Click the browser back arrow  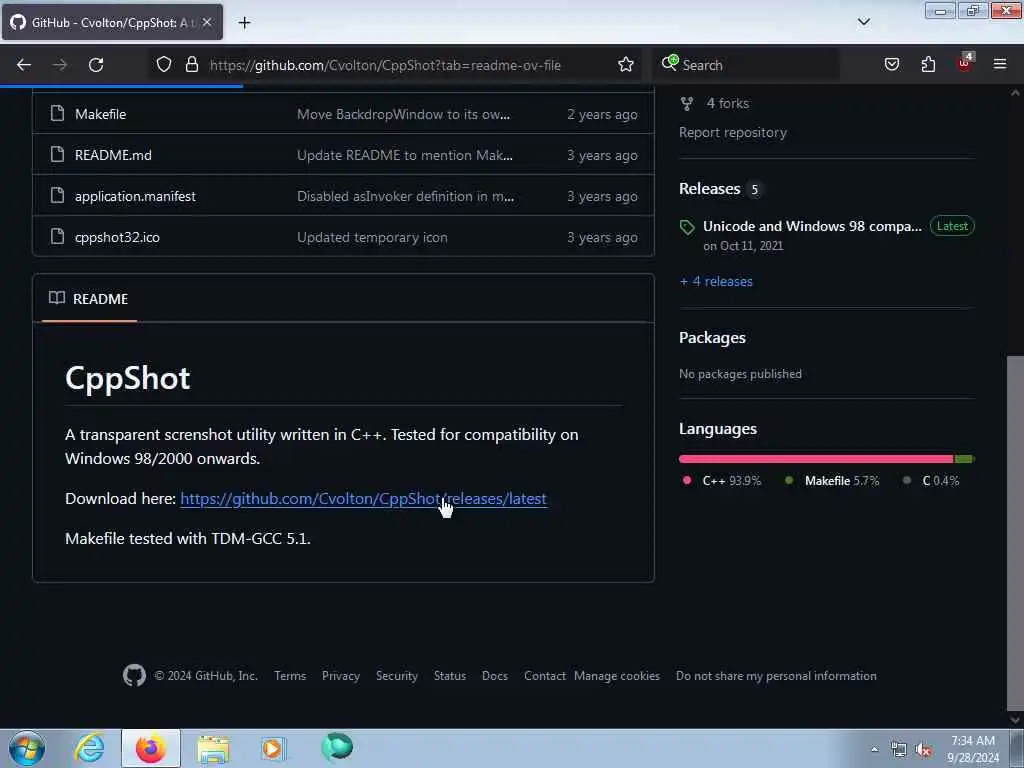point(24,65)
